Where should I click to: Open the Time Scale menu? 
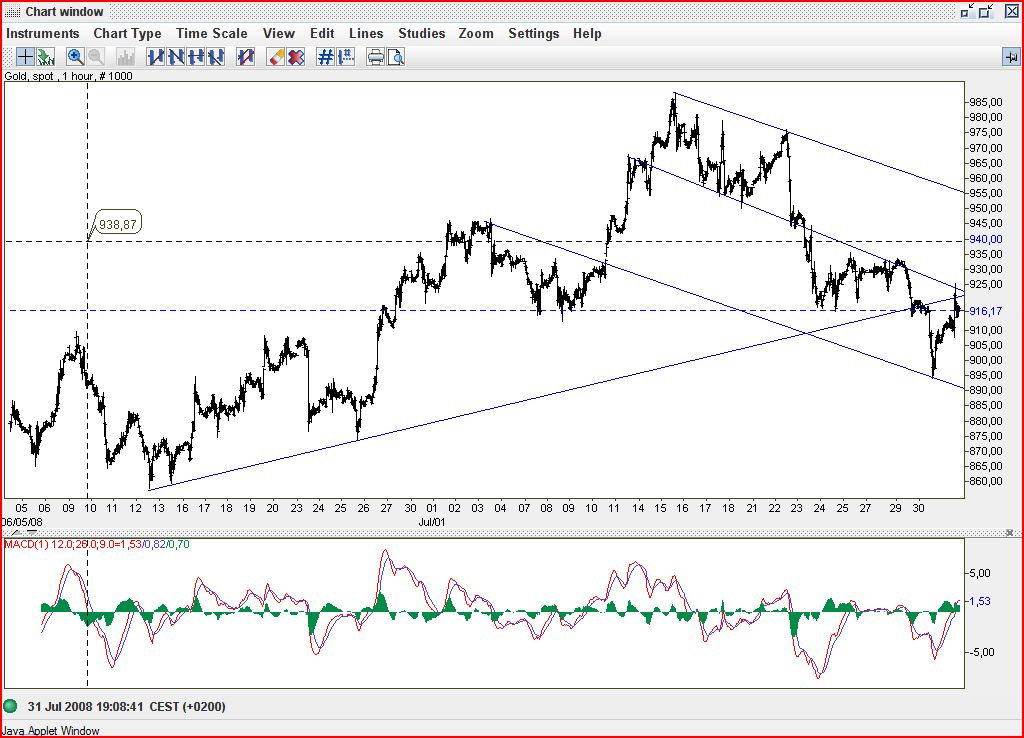click(x=212, y=33)
